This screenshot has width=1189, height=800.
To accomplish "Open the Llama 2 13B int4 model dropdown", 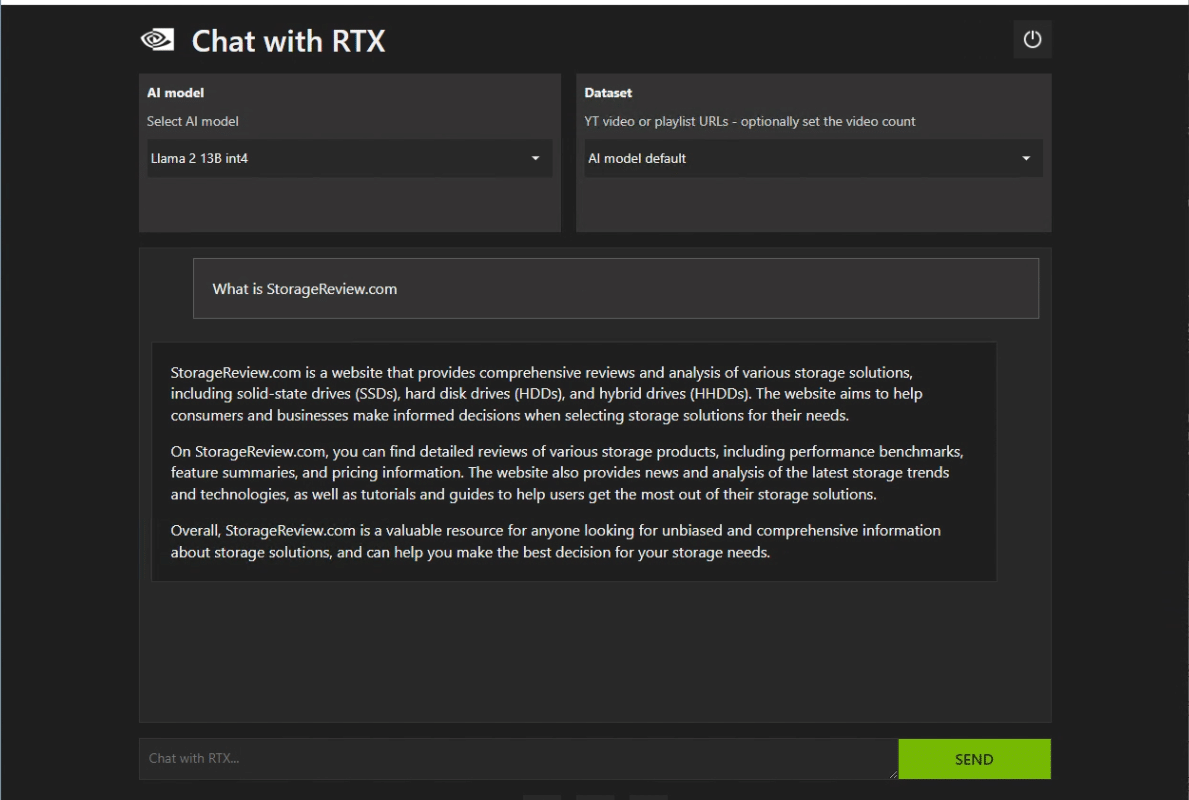I will [x=350, y=158].
